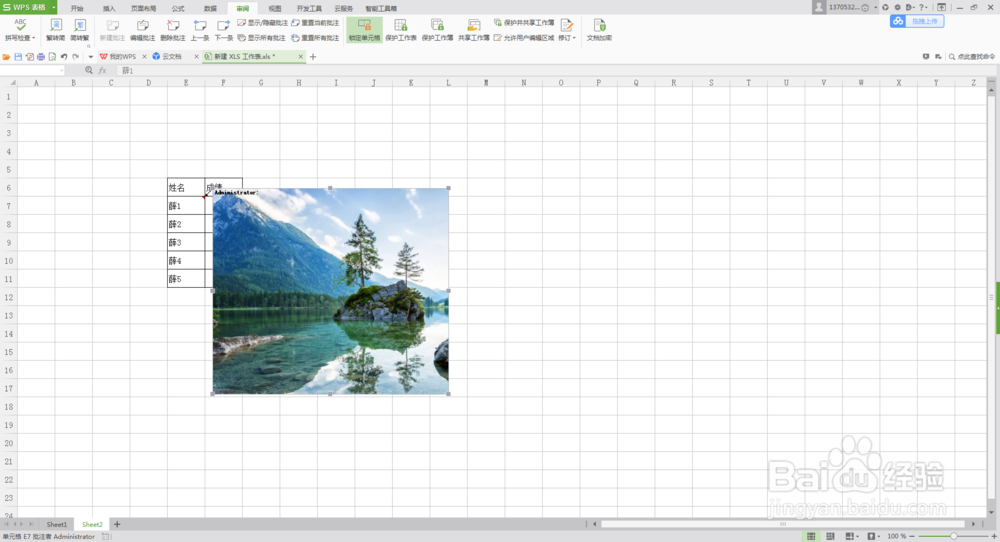Delete the comment via 删除批注

(172, 30)
